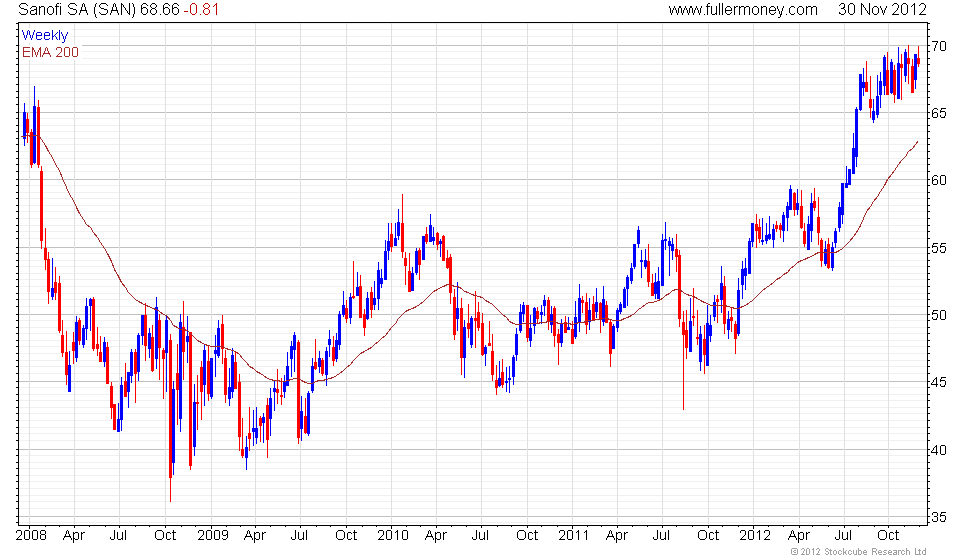Click the Oct label before 2011

coord(527,535)
